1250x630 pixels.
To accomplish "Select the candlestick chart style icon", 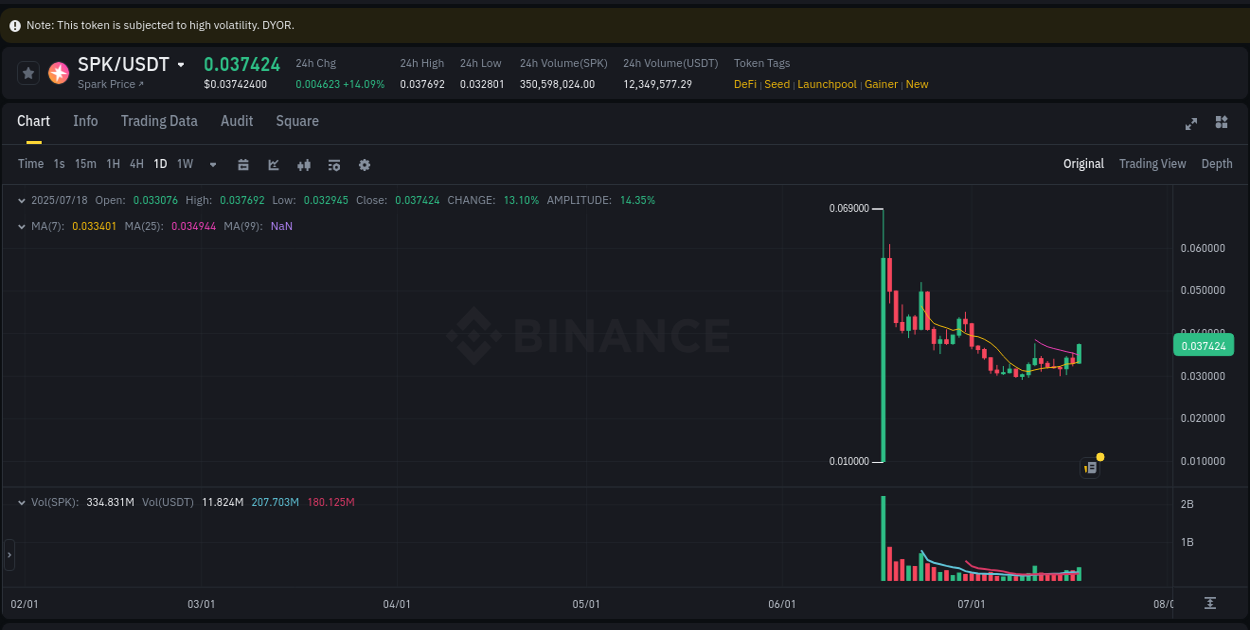I will (x=303, y=164).
